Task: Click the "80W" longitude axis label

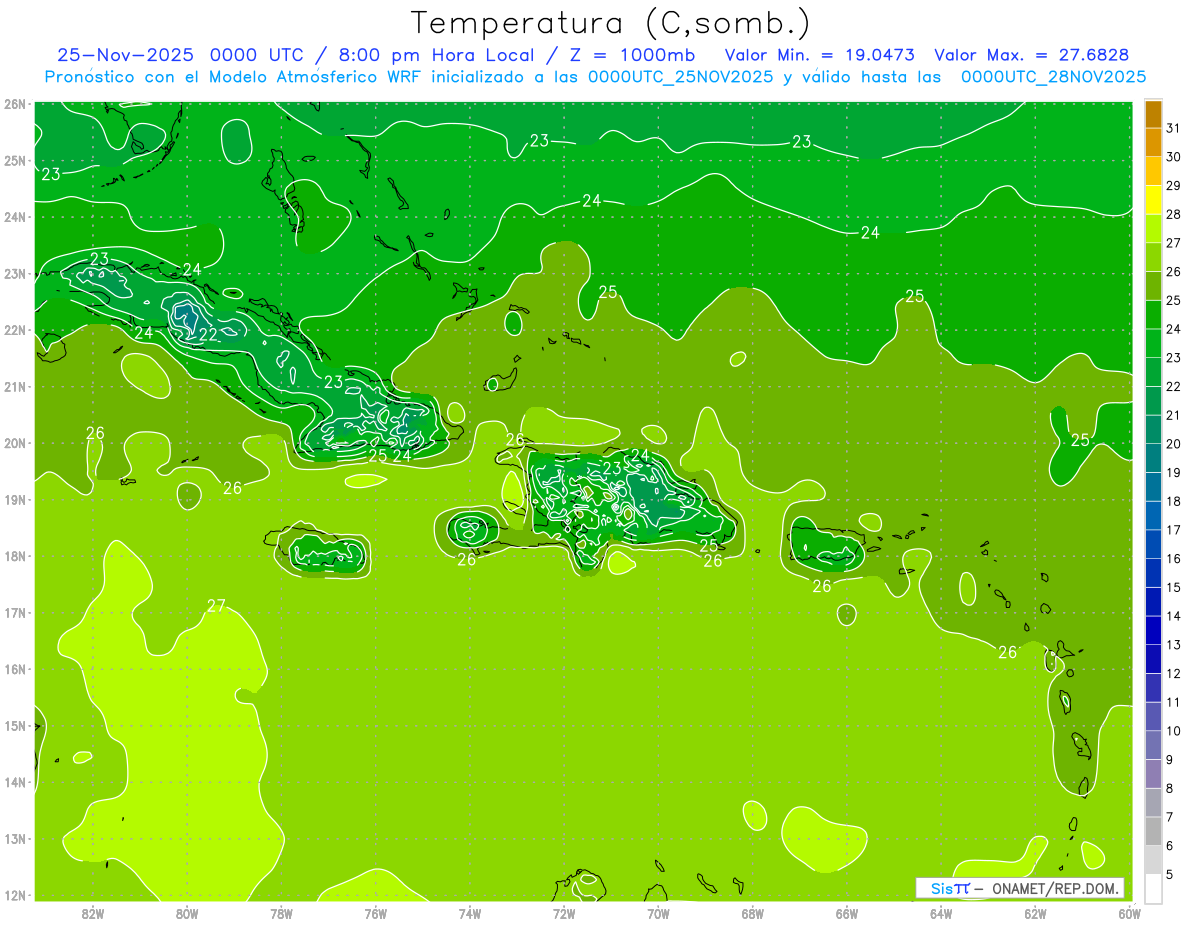Action: (x=187, y=913)
